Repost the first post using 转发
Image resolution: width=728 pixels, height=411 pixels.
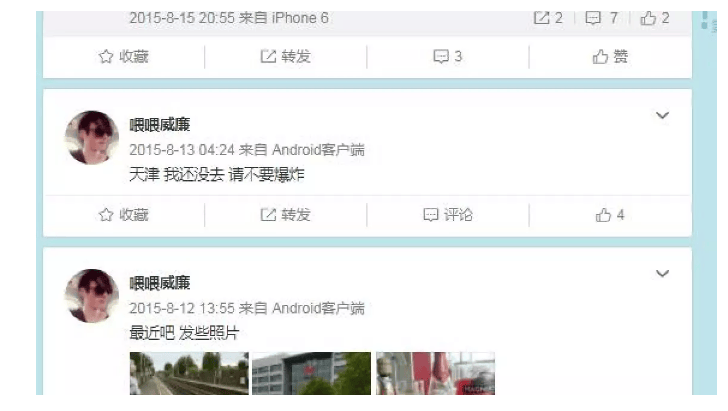tap(285, 57)
